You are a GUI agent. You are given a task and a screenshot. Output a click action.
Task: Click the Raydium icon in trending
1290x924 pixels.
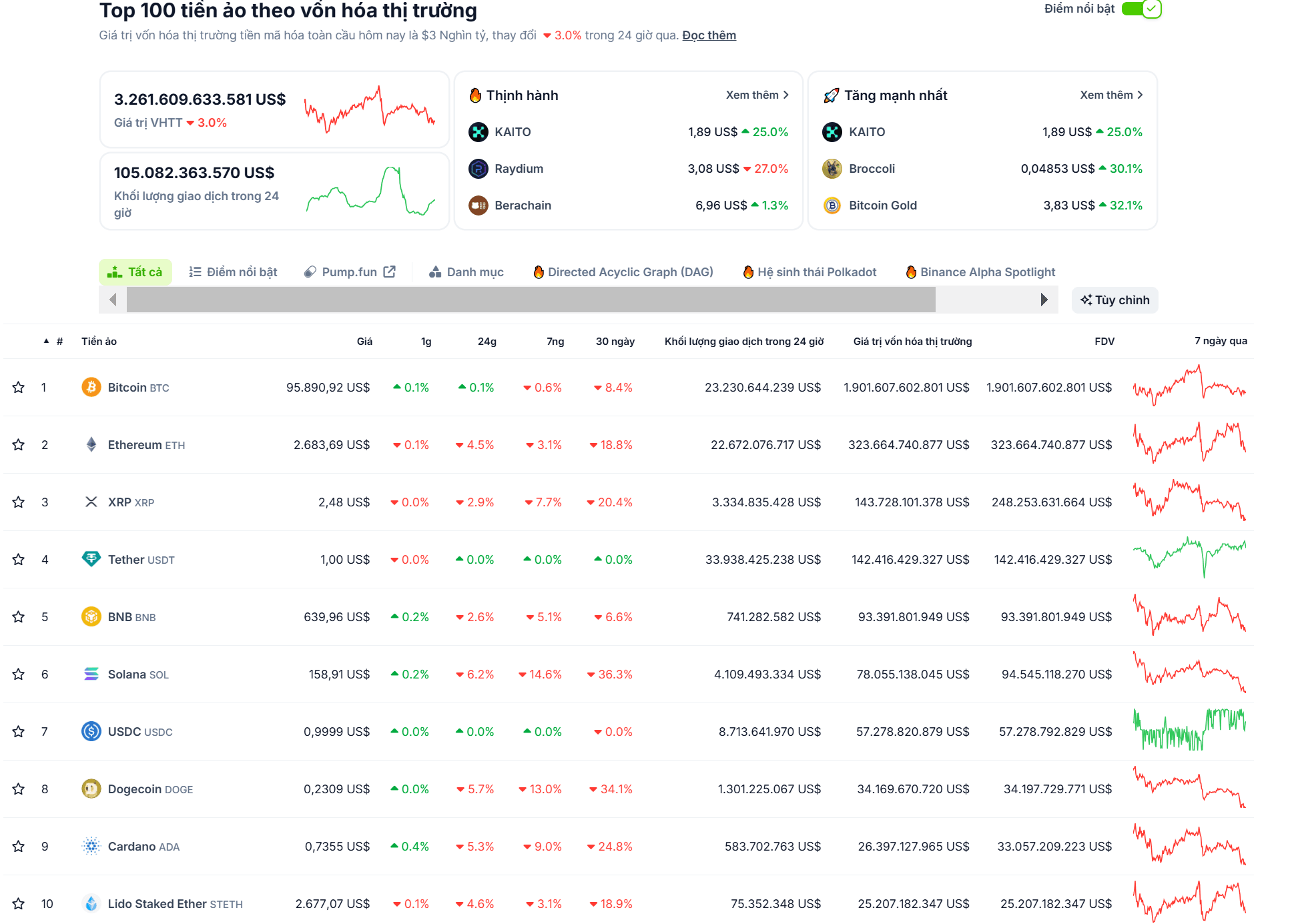pos(478,169)
